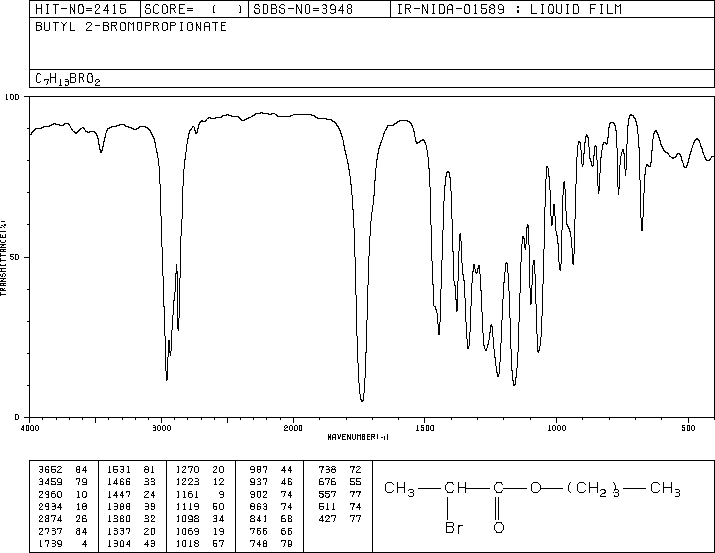Click the Br atom in structure diagram
Screen dimensions: 715x553
454,528
